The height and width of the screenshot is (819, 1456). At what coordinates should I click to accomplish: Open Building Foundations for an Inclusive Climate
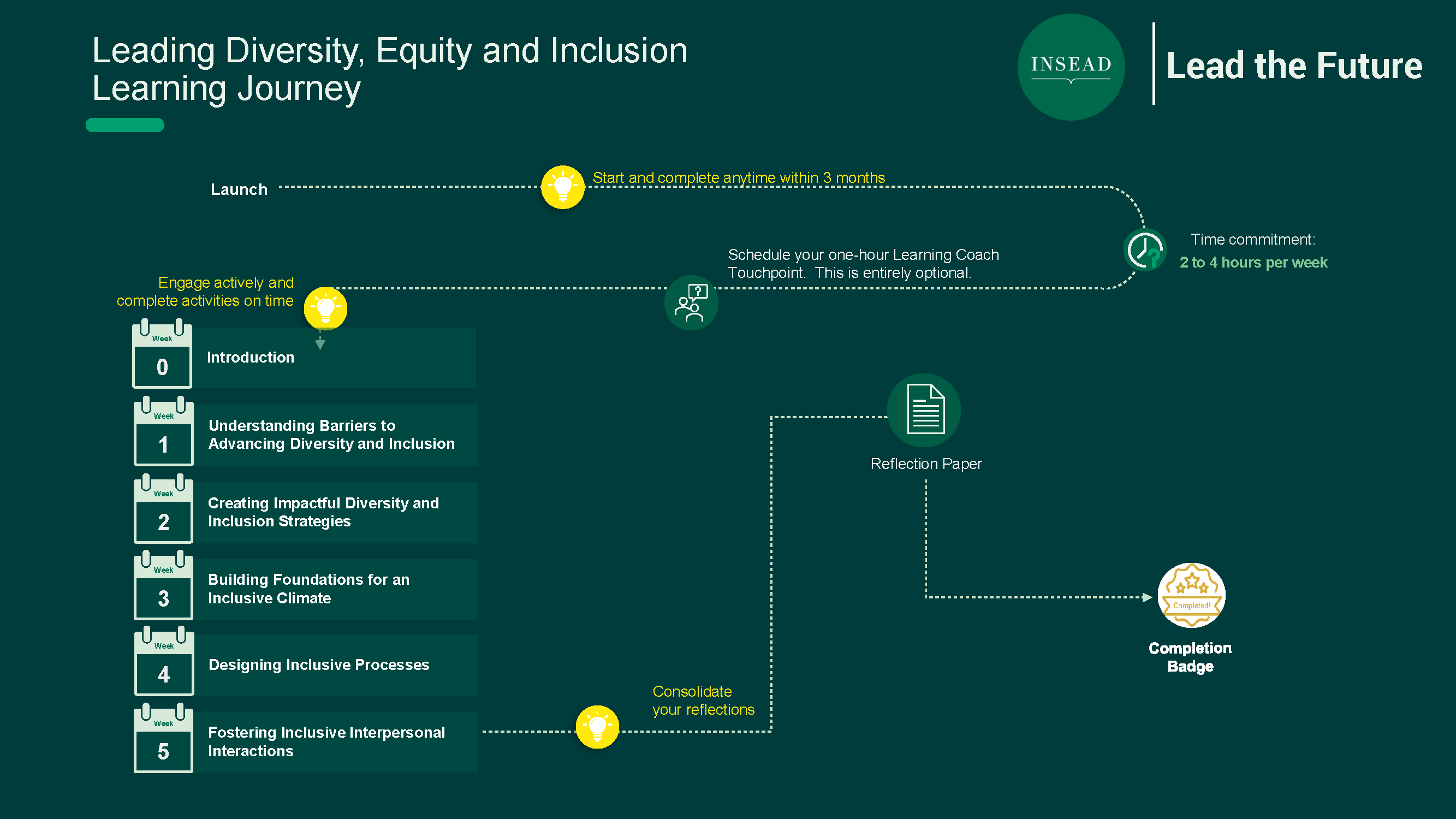click(x=335, y=589)
